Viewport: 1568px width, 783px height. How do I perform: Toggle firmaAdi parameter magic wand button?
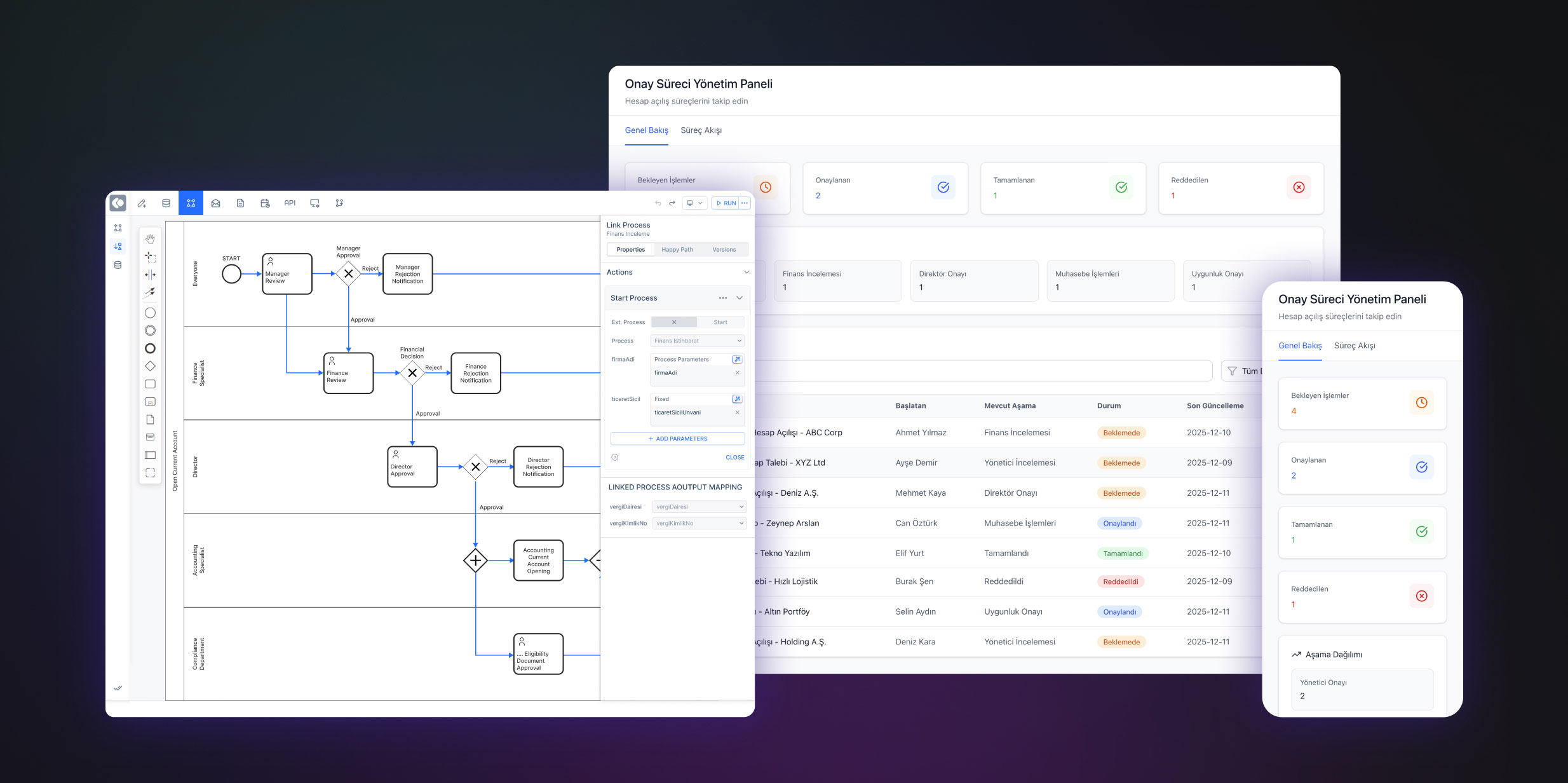736,360
